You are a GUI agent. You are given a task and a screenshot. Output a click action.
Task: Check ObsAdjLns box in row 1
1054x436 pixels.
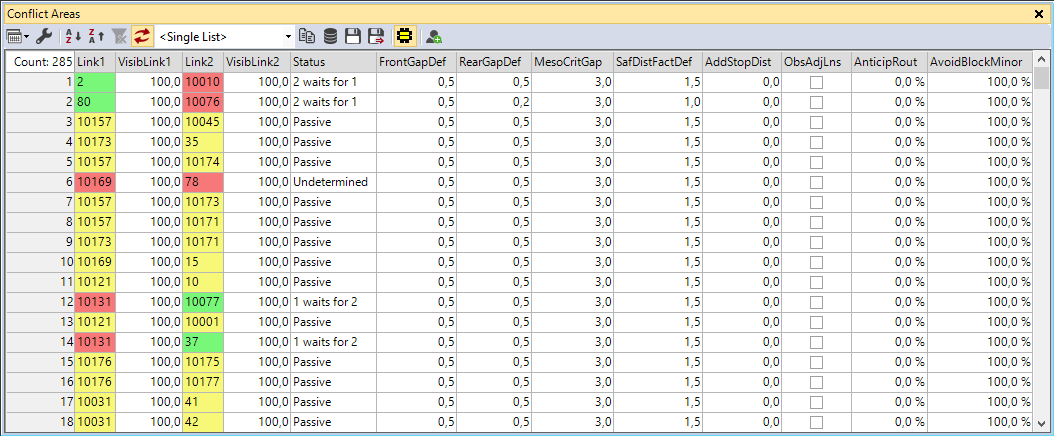pos(816,82)
